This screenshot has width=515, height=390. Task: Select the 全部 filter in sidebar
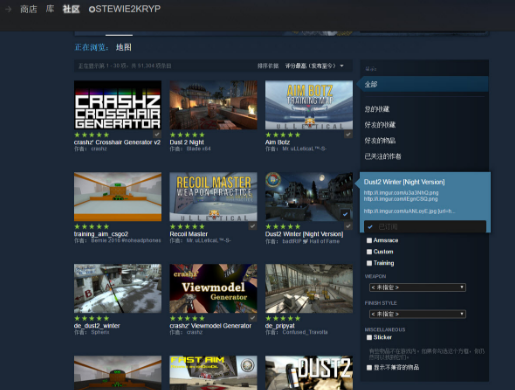422,84
